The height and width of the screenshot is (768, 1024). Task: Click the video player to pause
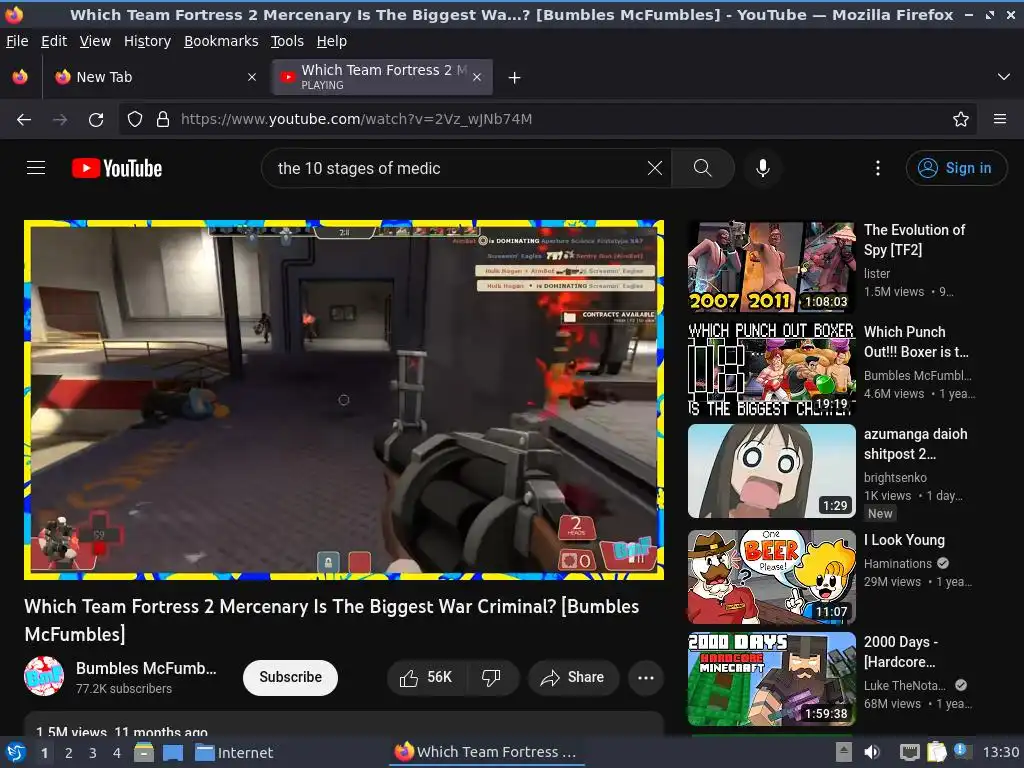tap(344, 400)
